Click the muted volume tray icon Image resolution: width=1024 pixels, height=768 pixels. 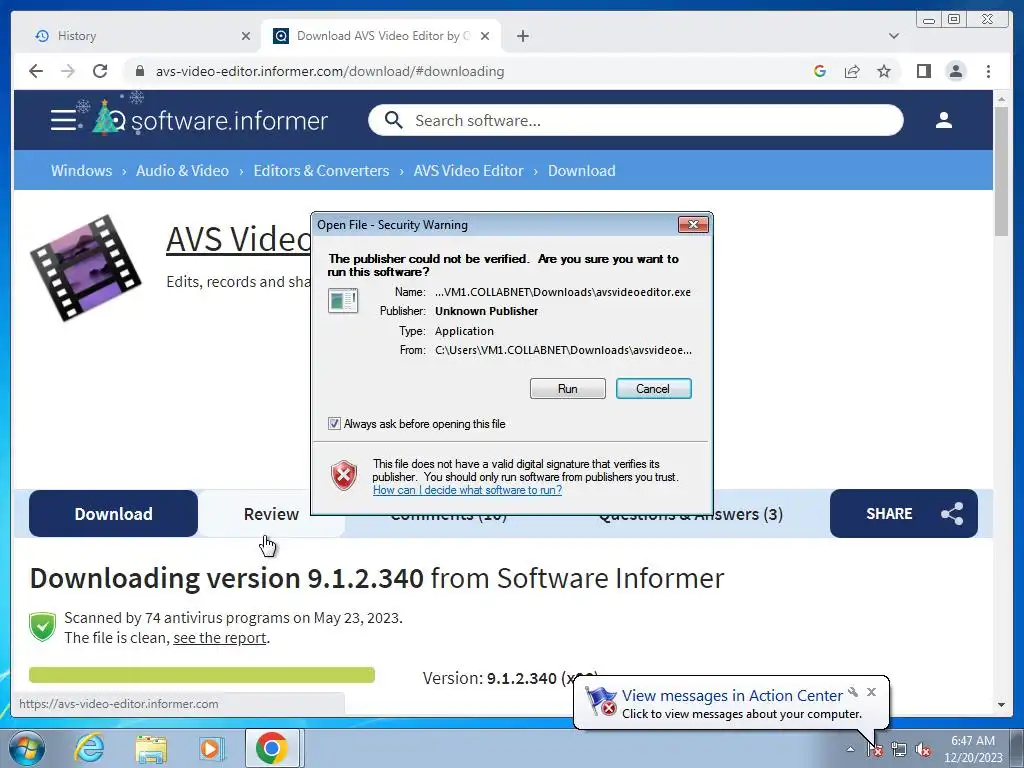click(923, 750)
